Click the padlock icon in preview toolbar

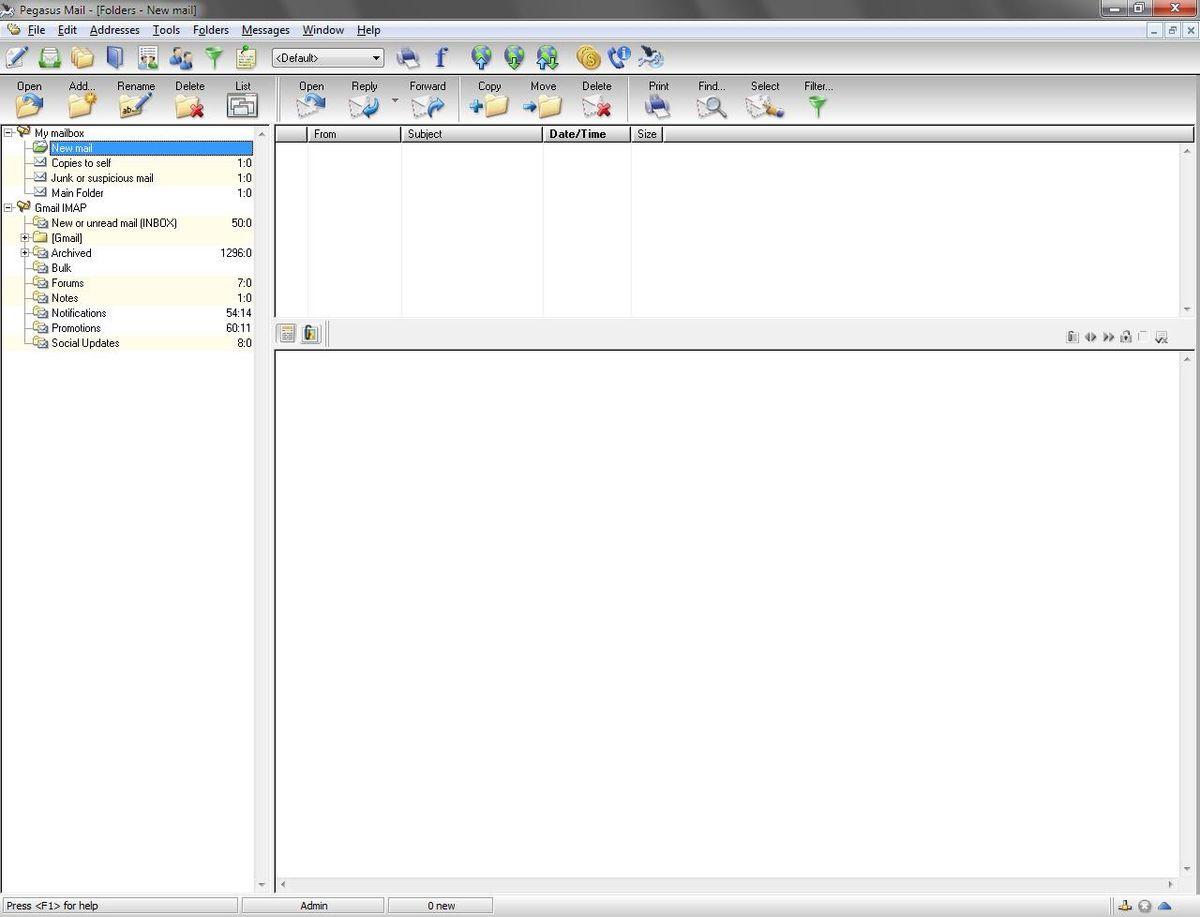[1126, 337]
